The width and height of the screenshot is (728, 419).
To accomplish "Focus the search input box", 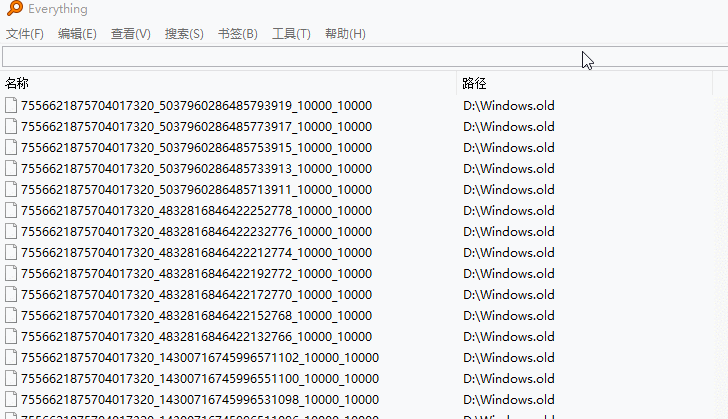I will [365, 57].
